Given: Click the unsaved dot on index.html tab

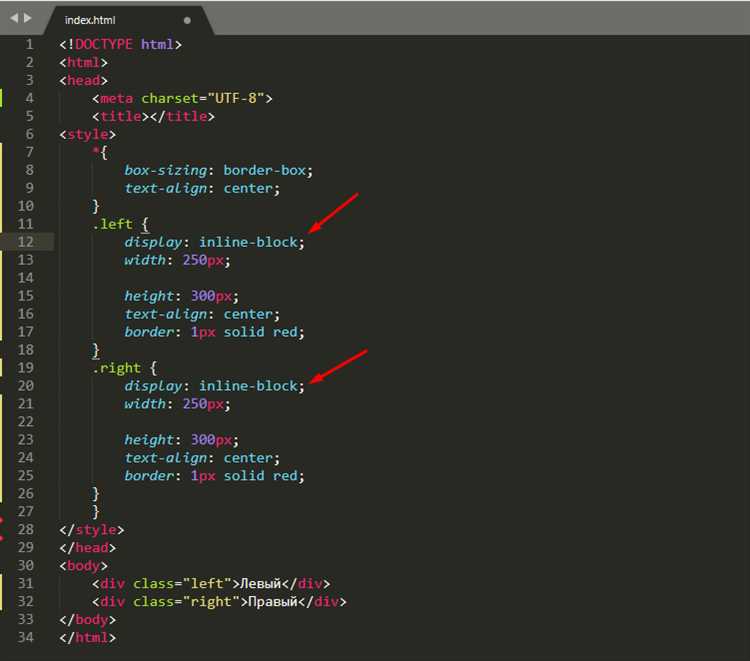Looking at the screenshot, I should [187, 20].
